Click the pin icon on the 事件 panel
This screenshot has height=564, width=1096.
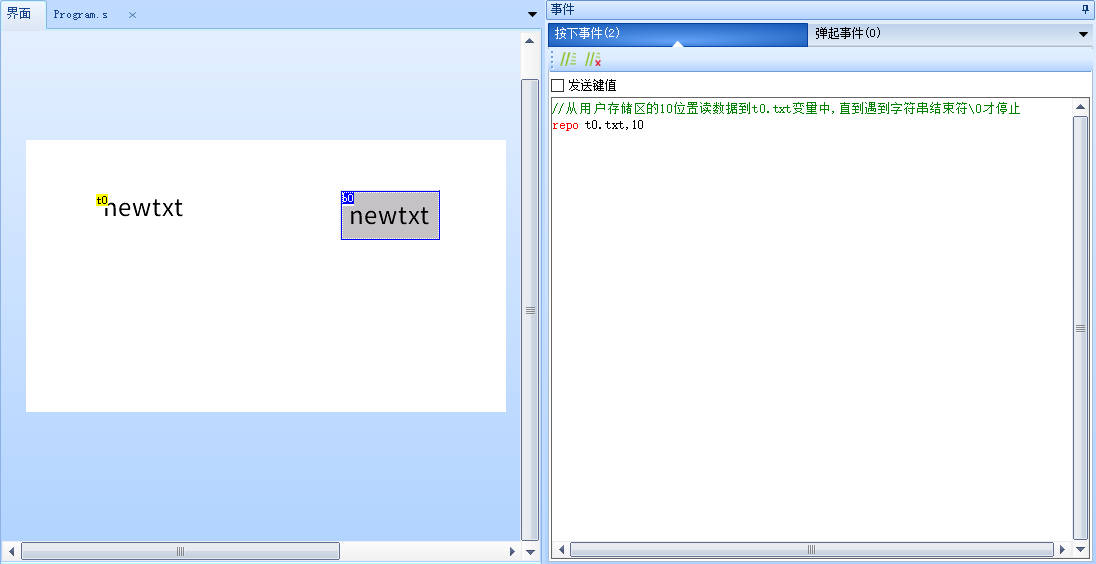click(x=1085, y=9)
